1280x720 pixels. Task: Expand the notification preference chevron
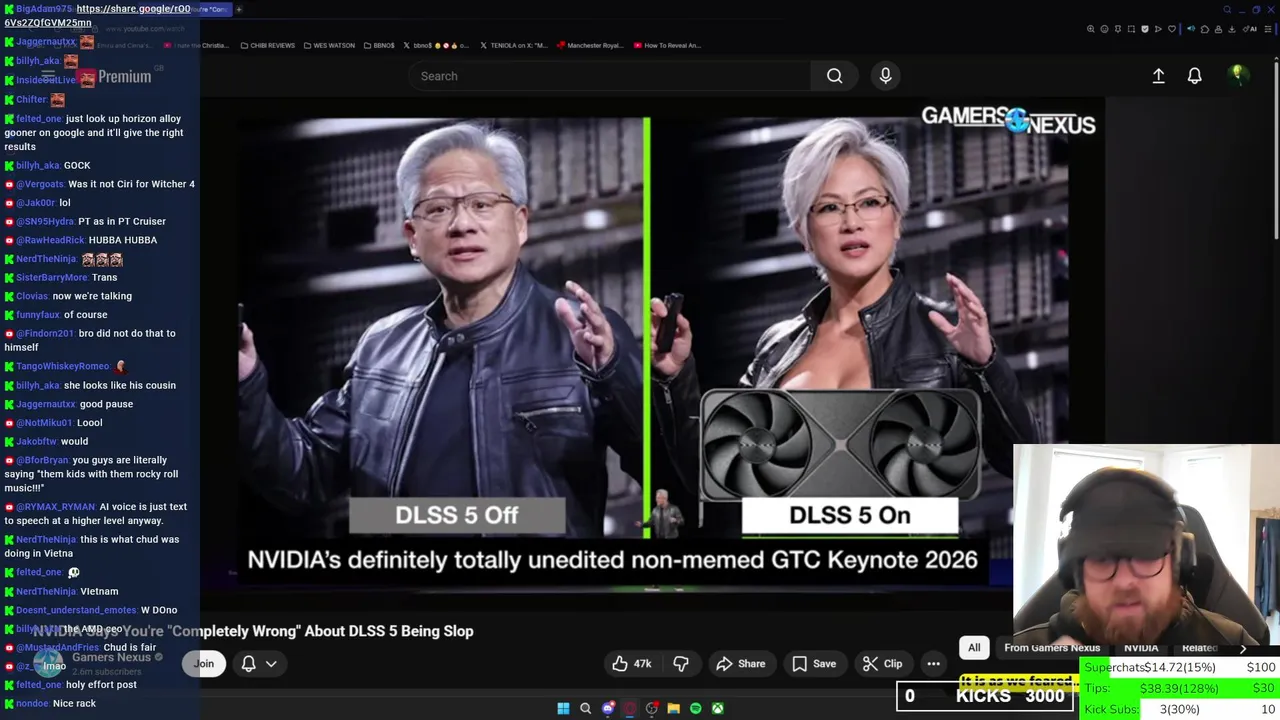tap(271, 664)
